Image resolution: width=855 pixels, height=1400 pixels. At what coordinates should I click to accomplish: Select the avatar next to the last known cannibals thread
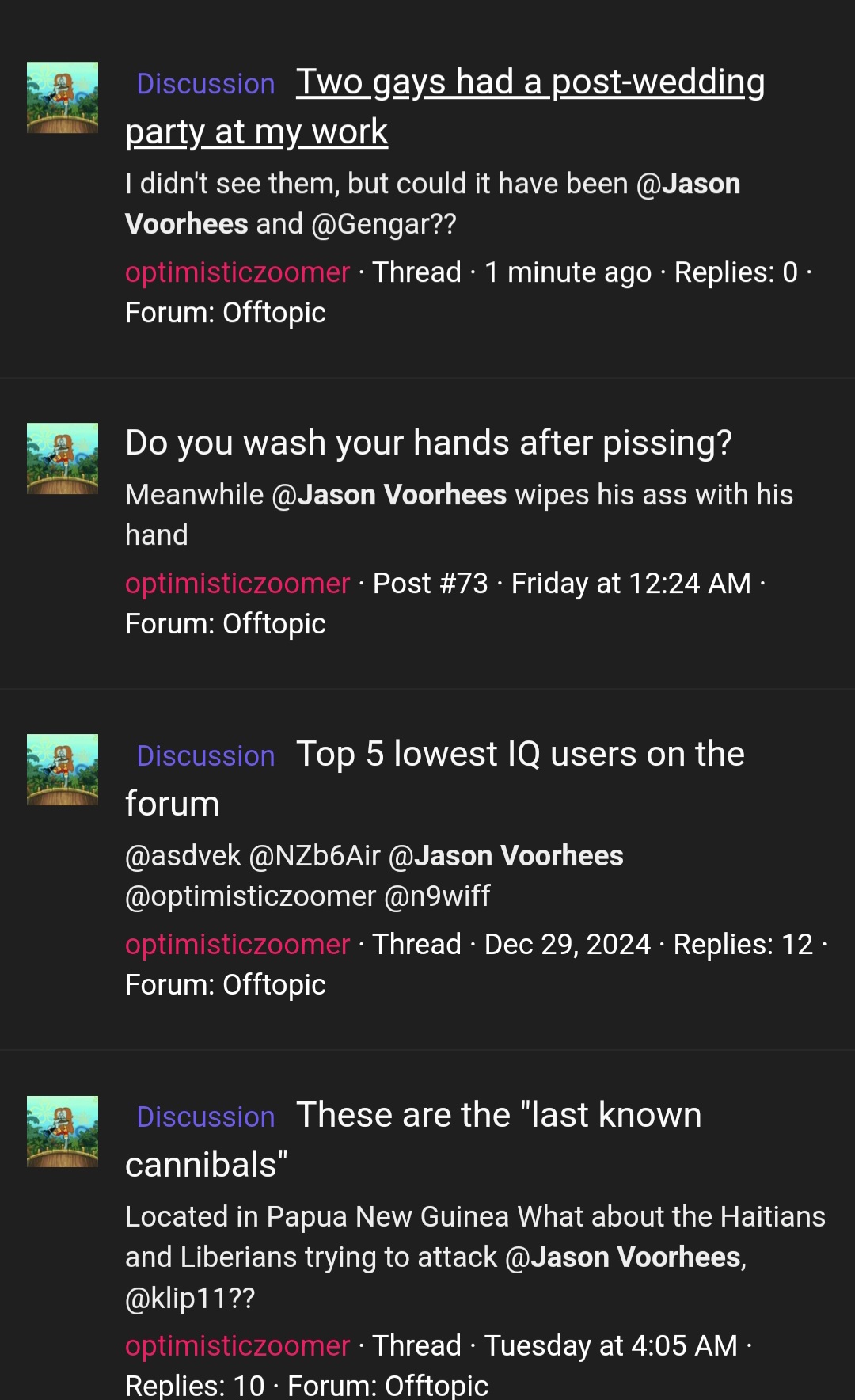click(x=63, y=1132)
